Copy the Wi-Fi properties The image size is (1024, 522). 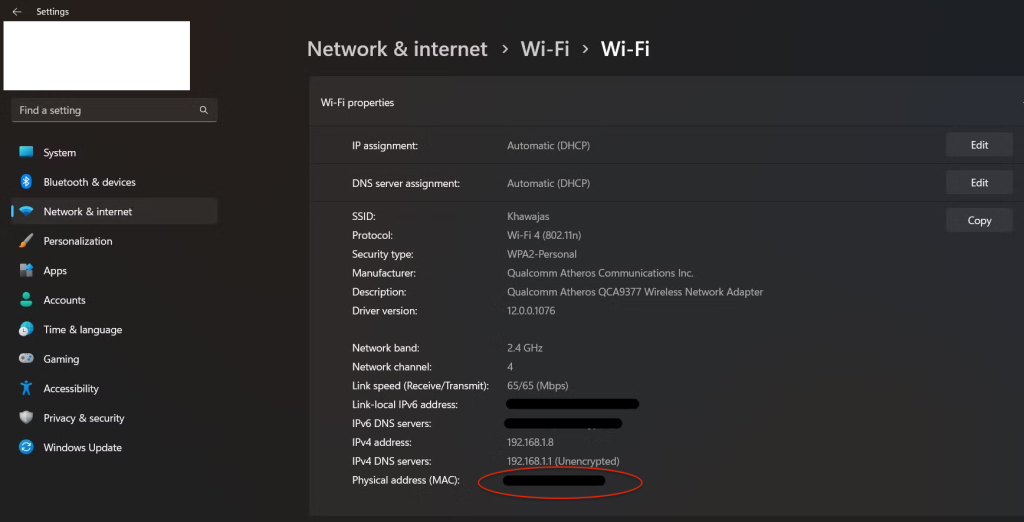979,221
